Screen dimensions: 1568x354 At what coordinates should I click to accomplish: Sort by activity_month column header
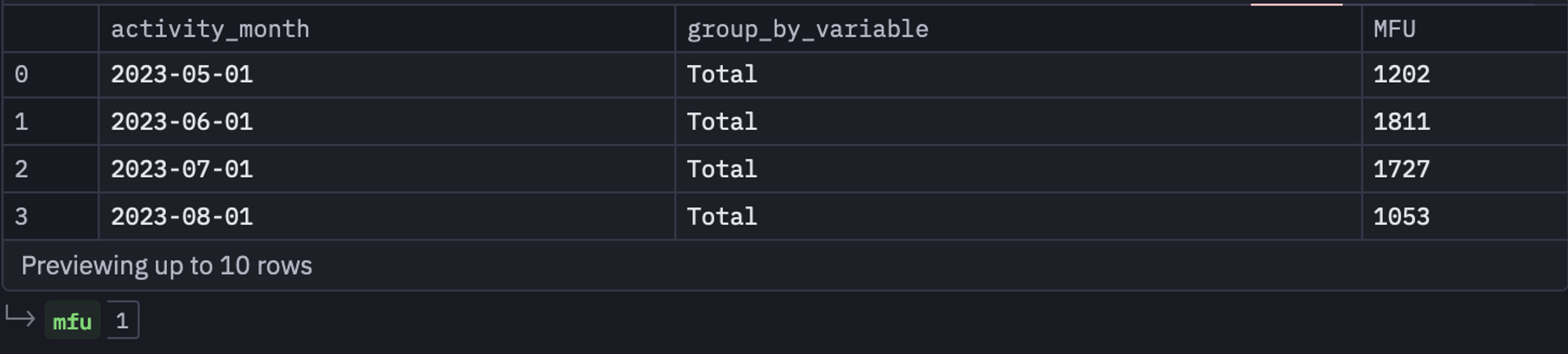coord(387,29)
